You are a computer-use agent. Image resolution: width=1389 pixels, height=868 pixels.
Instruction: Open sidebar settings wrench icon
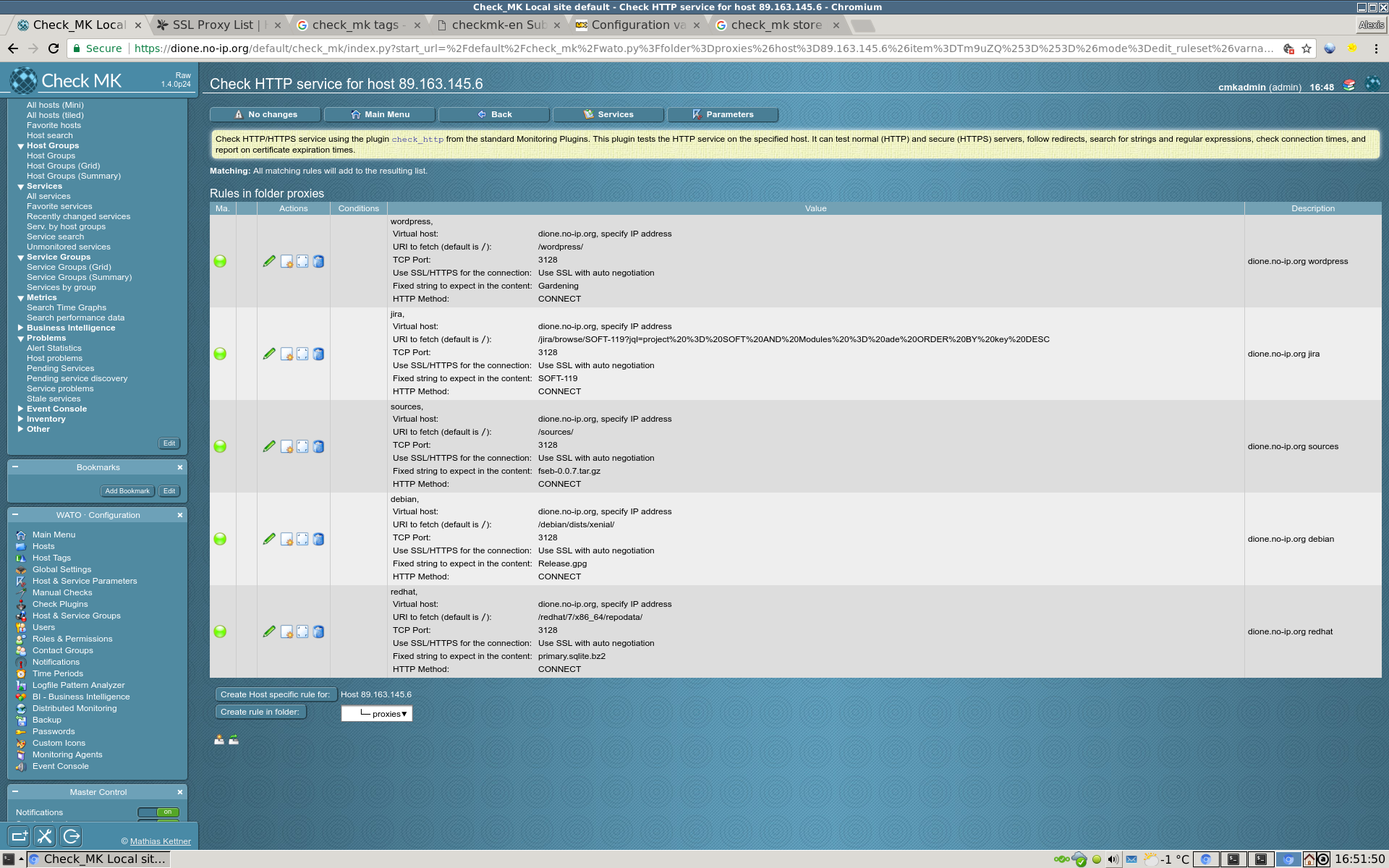(45, 836)
